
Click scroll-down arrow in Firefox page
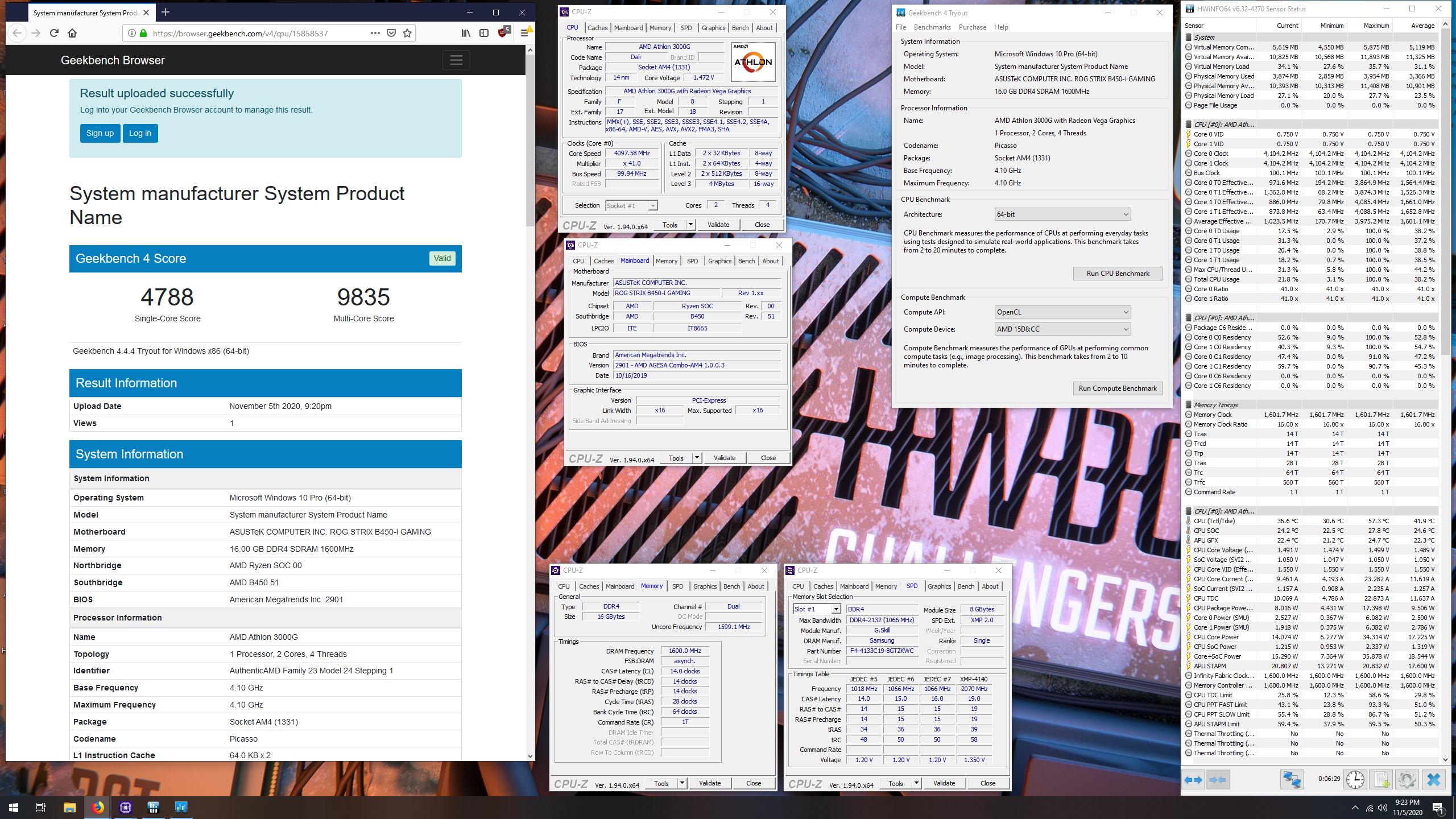tap(530, 756)
